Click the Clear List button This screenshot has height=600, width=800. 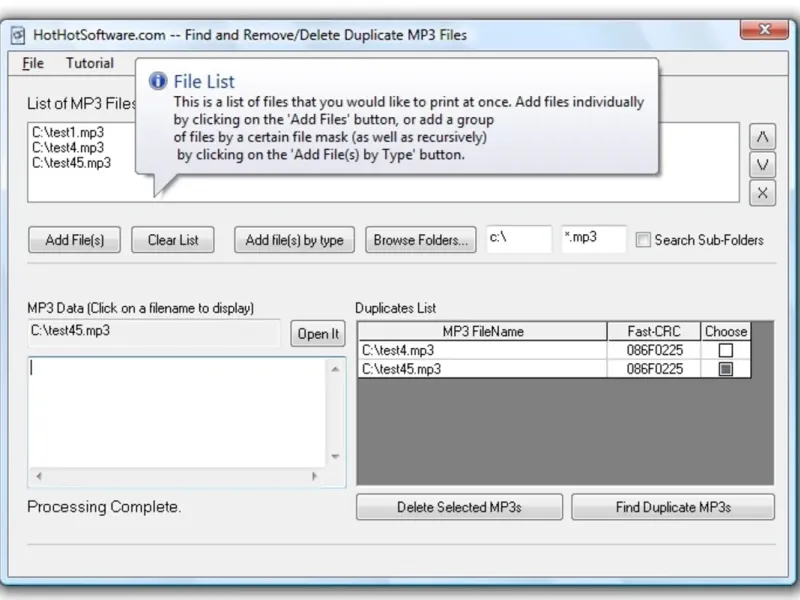point(173,240)
